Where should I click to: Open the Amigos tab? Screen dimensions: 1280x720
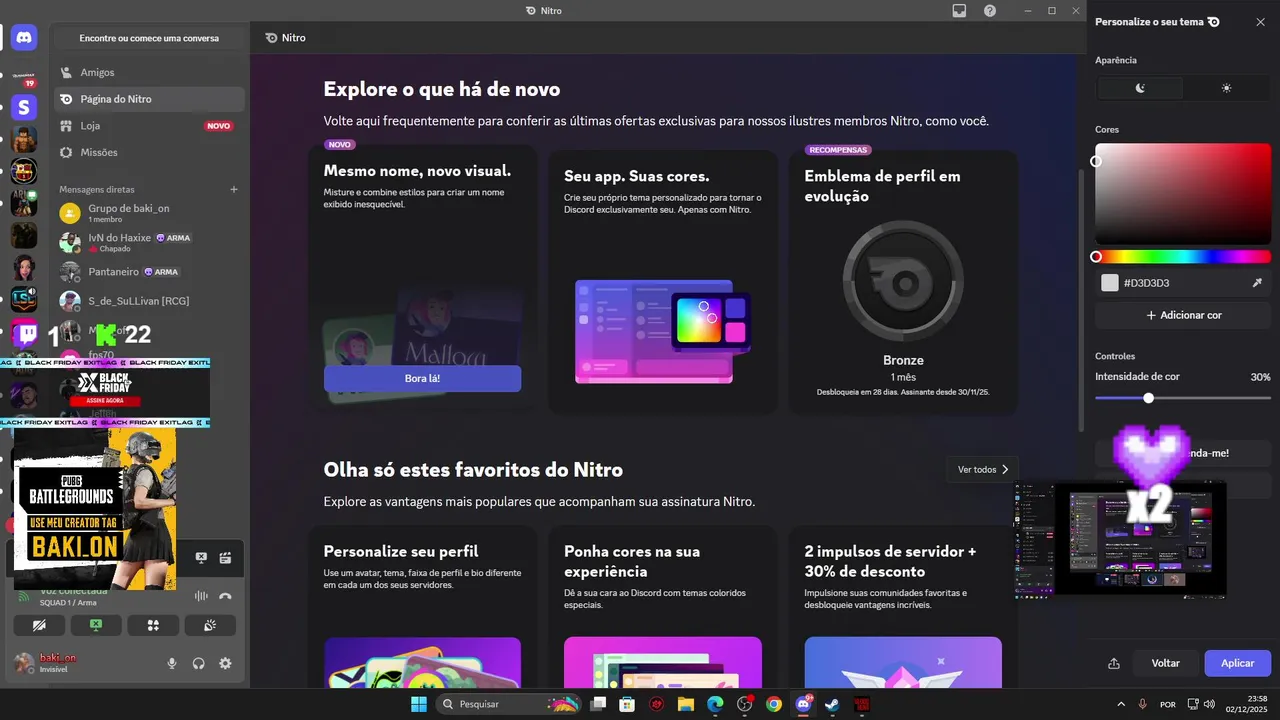point(148,72)
